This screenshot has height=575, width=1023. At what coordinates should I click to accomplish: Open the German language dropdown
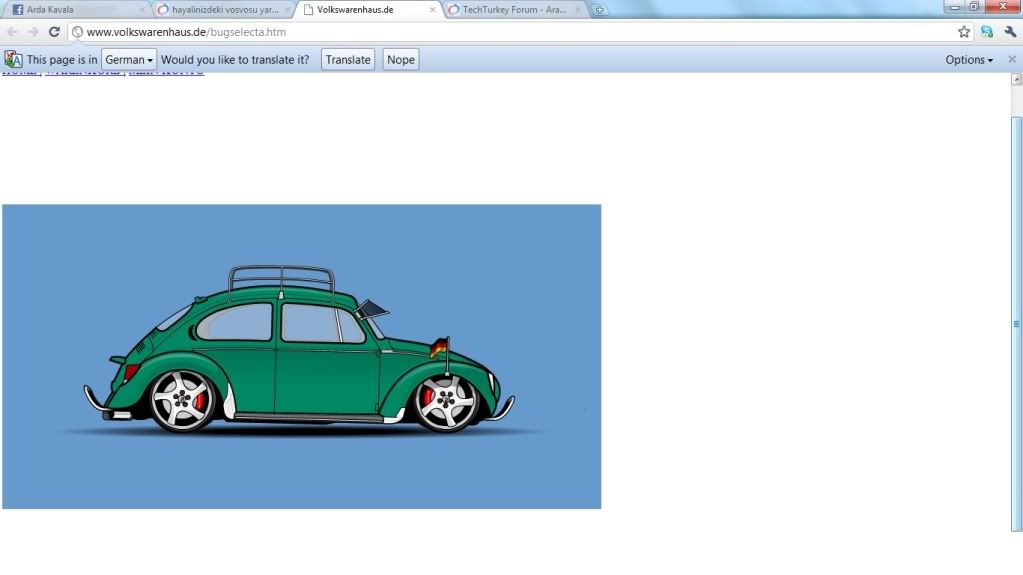[129, 59]
